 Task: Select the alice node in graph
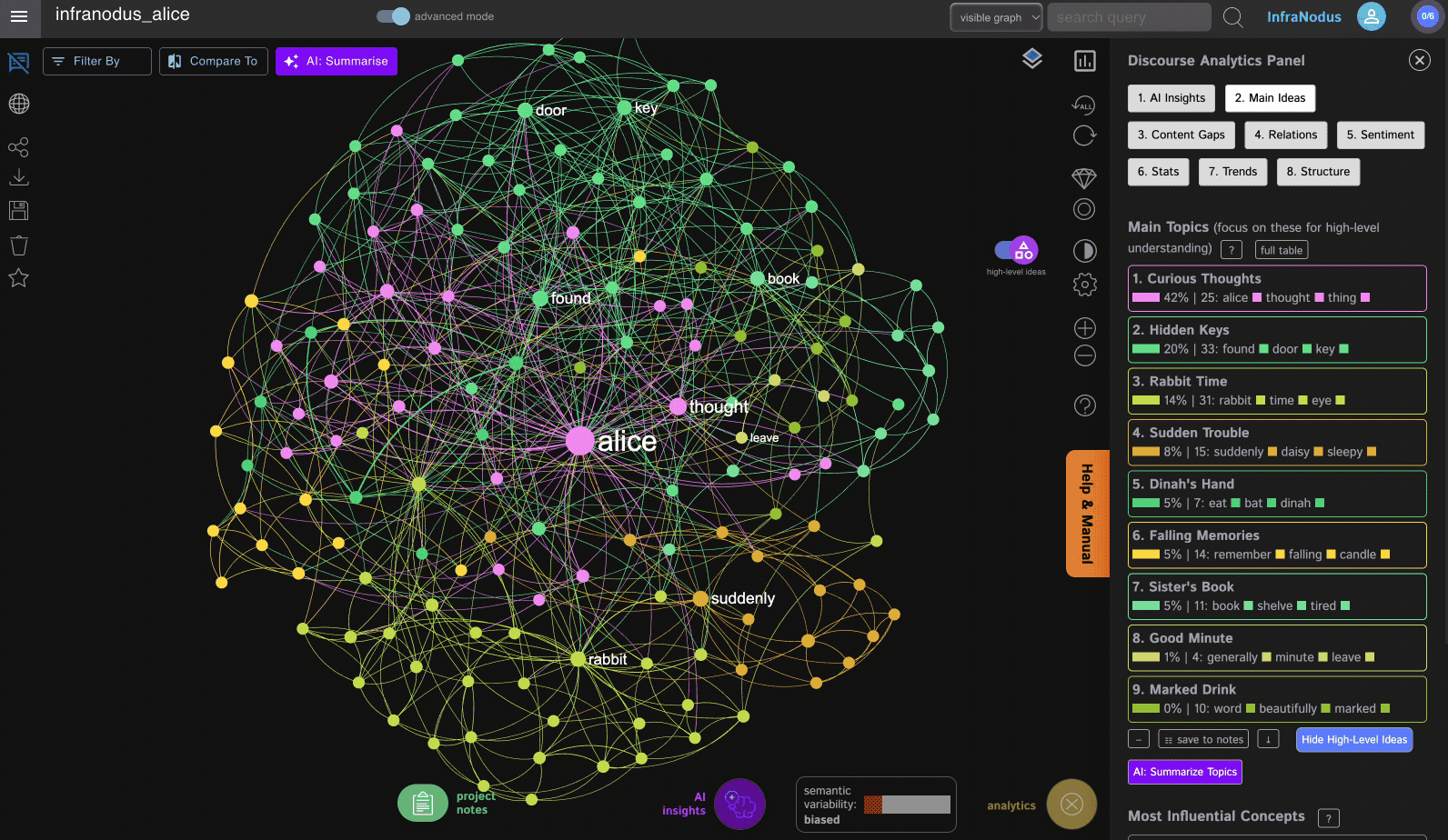[x=579, y=441]
